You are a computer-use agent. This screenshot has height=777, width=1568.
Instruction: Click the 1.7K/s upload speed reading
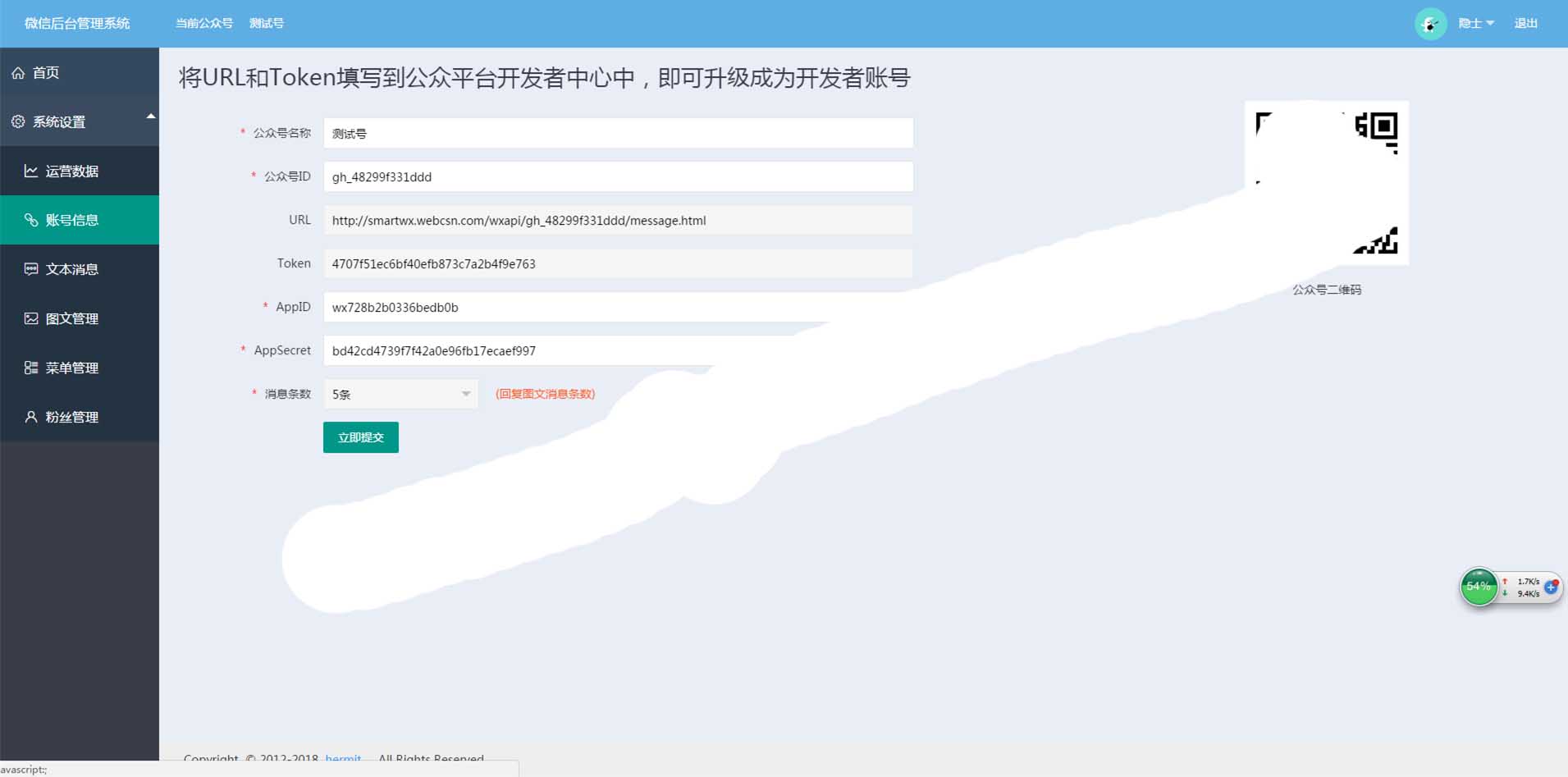pyautogui.click(x=1528, y=582)
